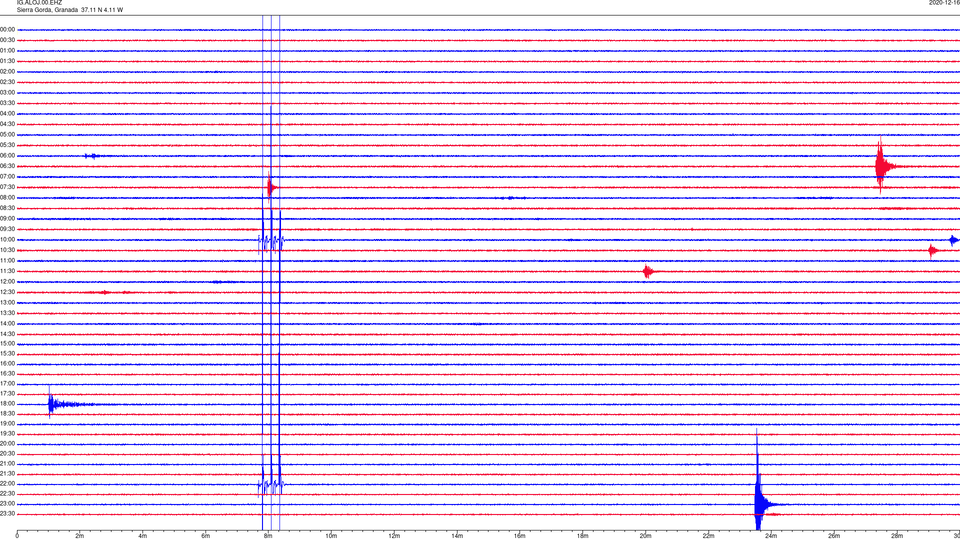
Task: Select the 21:00 row label
Action: (x=7, y=464)
